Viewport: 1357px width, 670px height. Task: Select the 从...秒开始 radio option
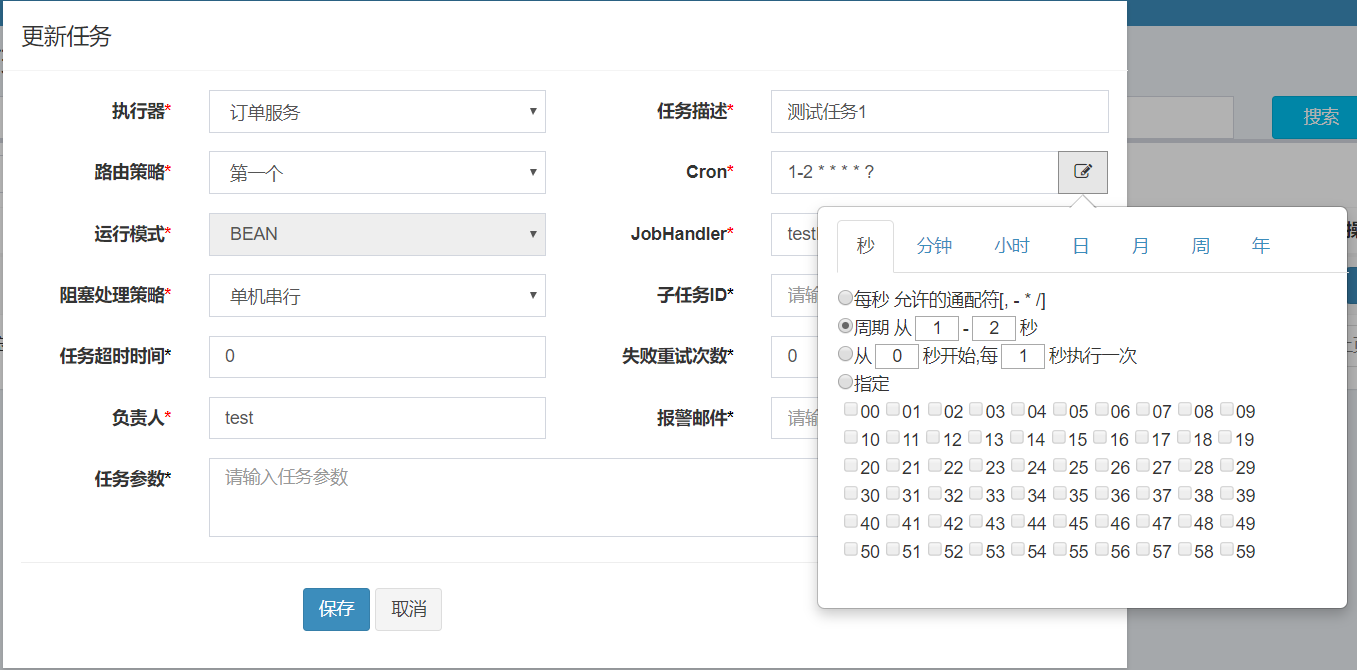click(846, 355)
